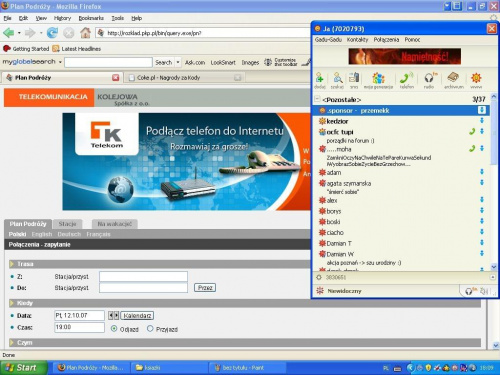The height and width of the screenshot is (375, 500).
Task: Click the Kalendarz button
Action: (137, 316)
